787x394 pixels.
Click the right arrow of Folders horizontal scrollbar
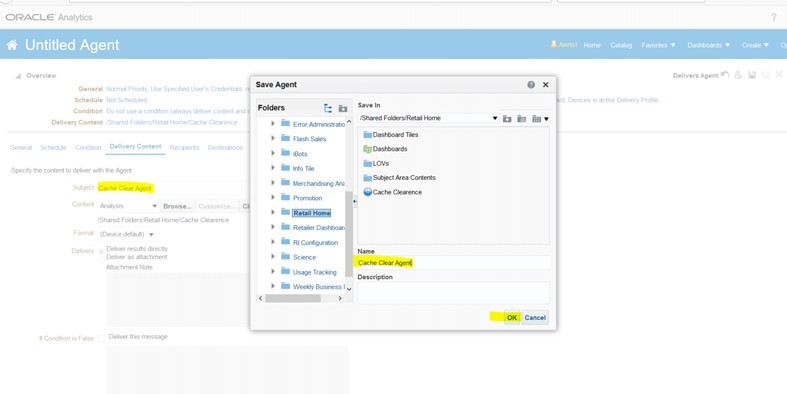click(340, 298)
